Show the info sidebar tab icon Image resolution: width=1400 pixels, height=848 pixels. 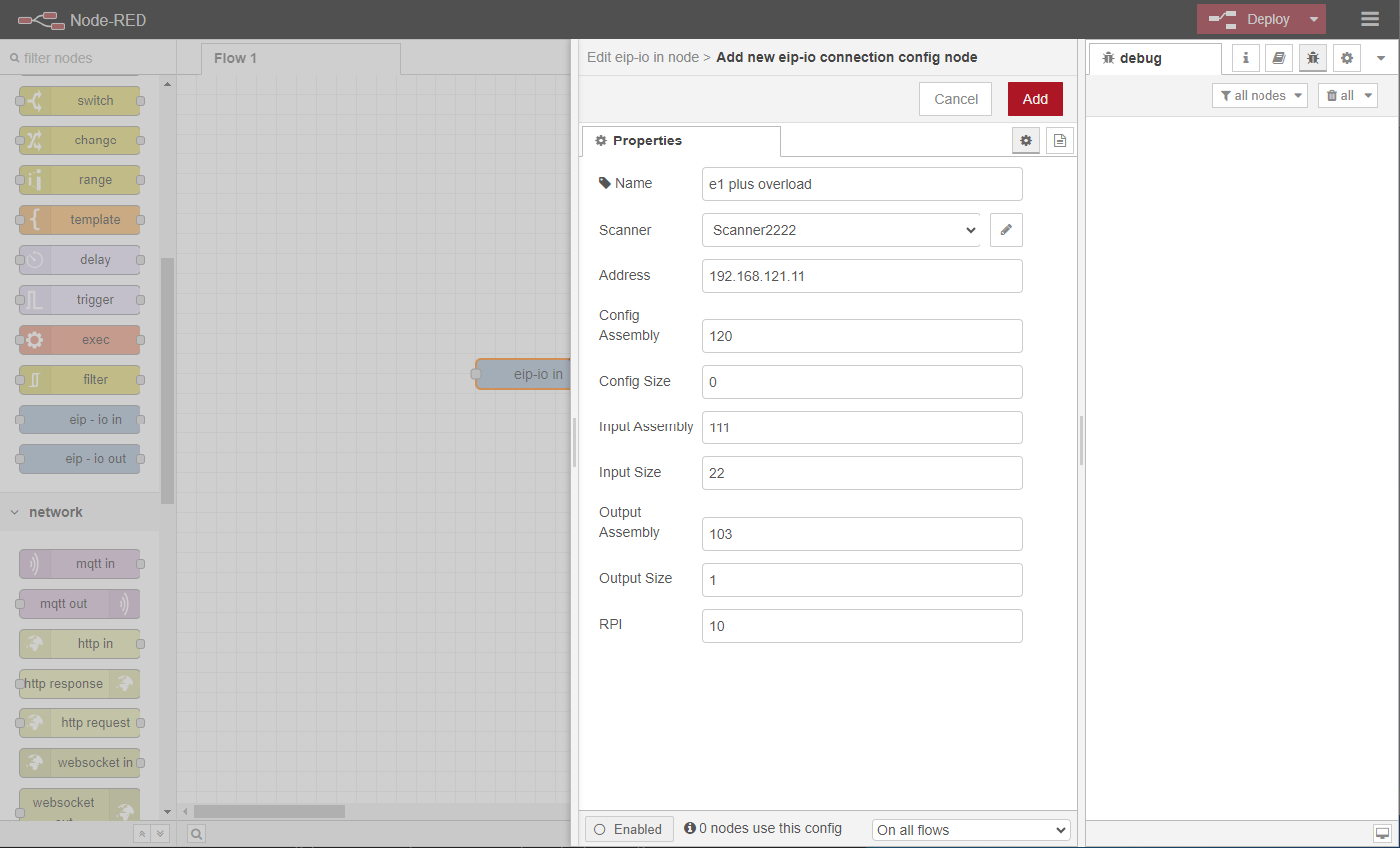(x=1246, y=58)
